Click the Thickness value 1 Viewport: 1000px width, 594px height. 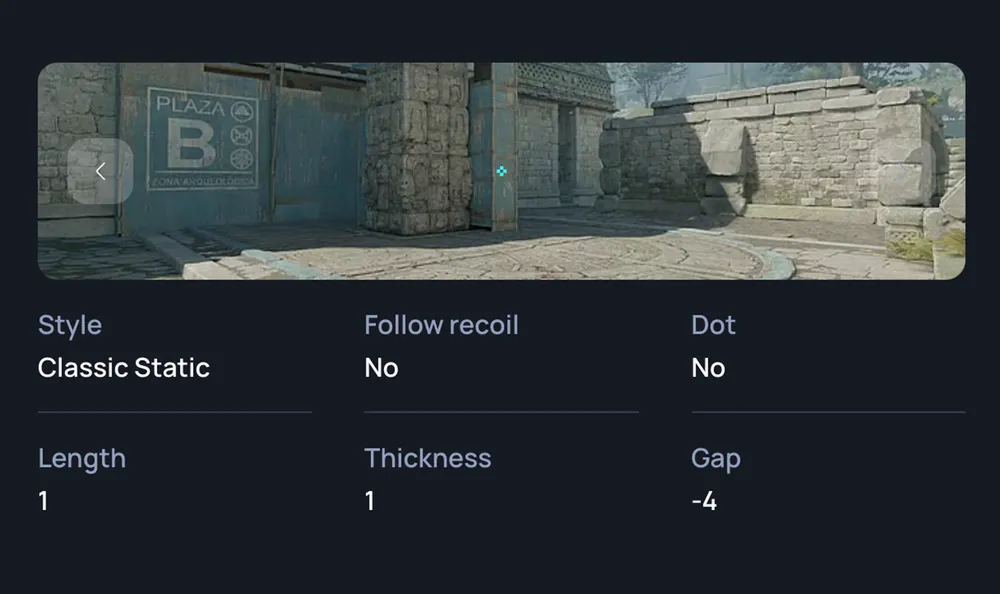(x=370, y=501)
